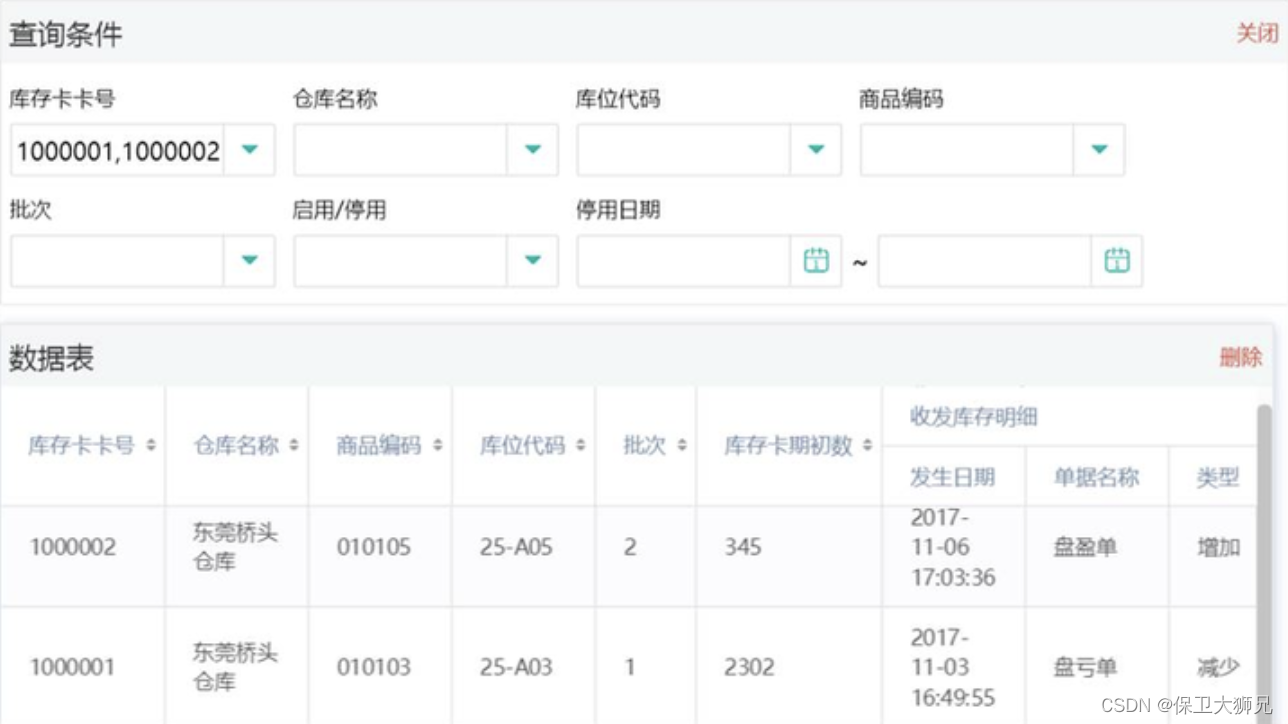Image resolution: width=1288 pixels, height=724 pixels.
Task: Sort by 库位代码 column arrows
Action: pos(581,446)
